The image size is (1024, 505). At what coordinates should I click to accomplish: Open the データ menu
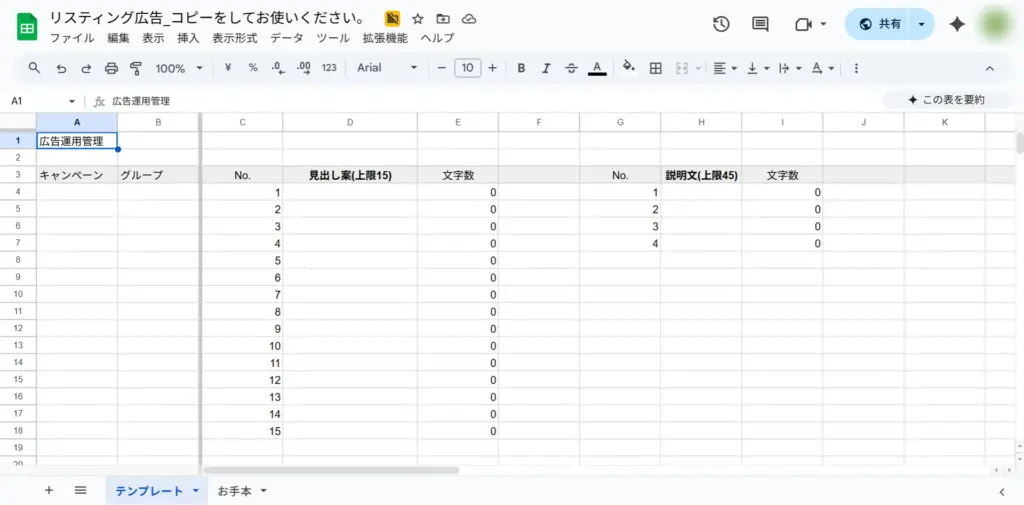[287, 38]
